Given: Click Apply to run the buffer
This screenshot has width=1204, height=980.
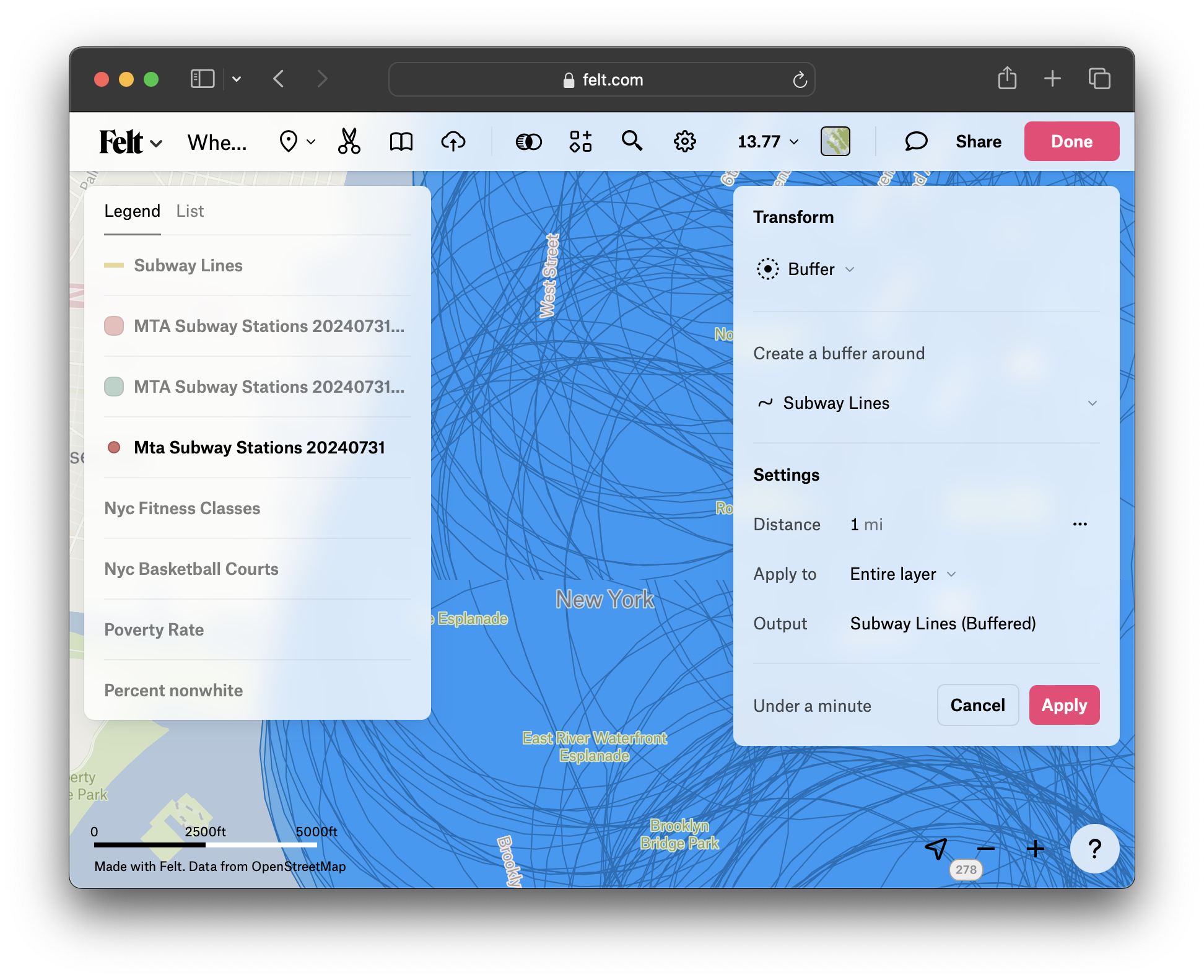Looking at the screenshot, I should [1063, 704].
